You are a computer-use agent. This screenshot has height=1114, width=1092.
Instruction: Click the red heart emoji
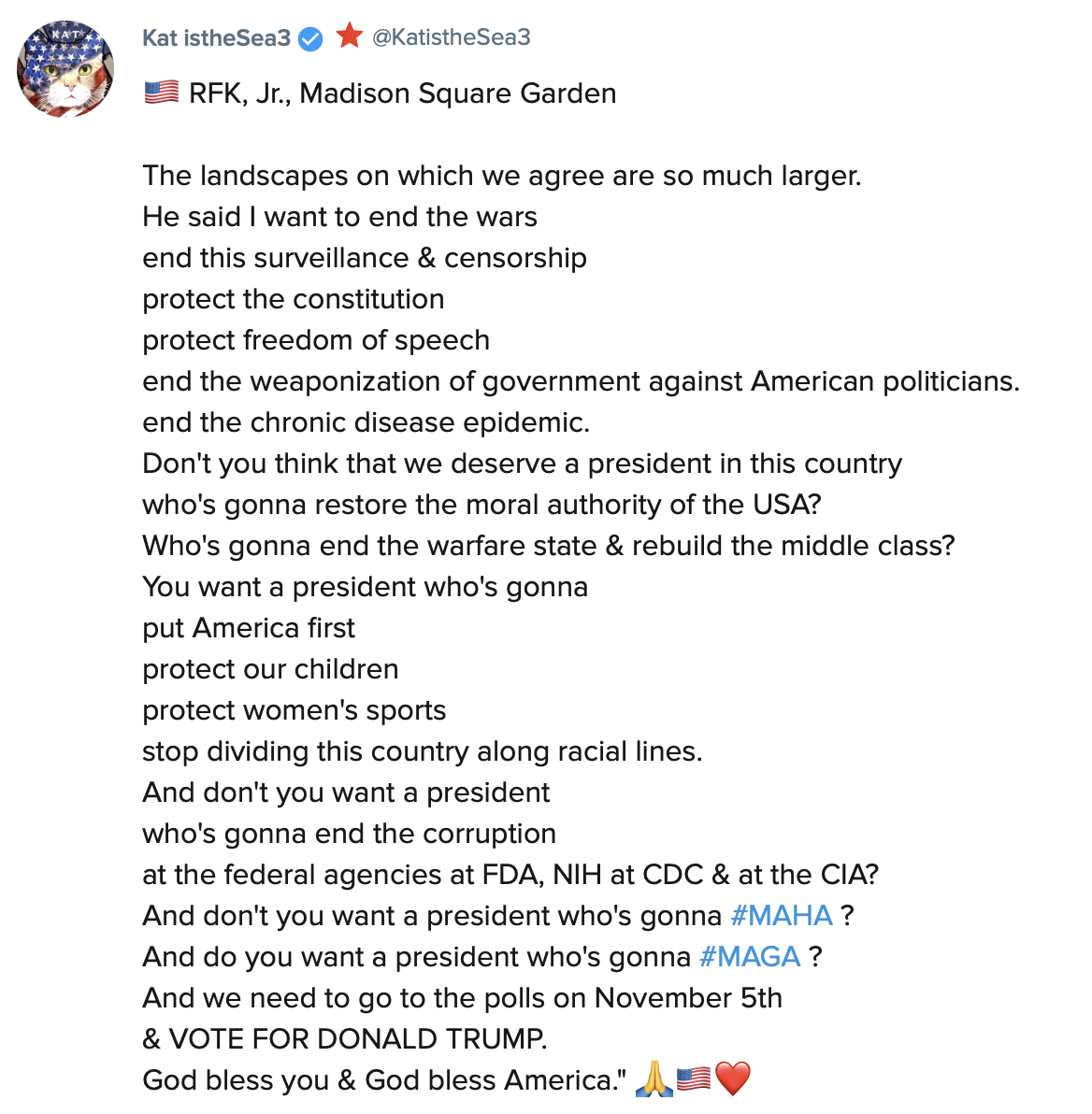click(x=733, y=1079)
